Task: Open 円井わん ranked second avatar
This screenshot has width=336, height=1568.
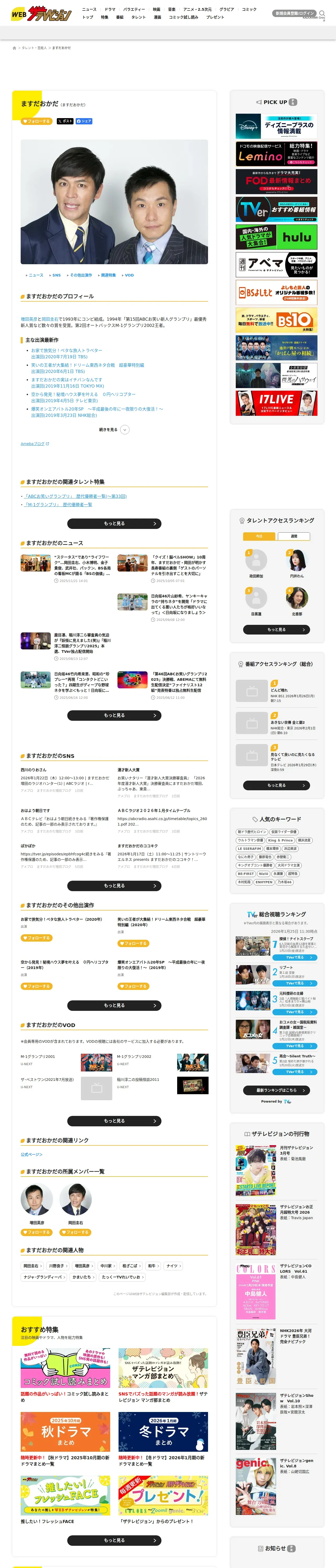Action: (x=296, y=560)
